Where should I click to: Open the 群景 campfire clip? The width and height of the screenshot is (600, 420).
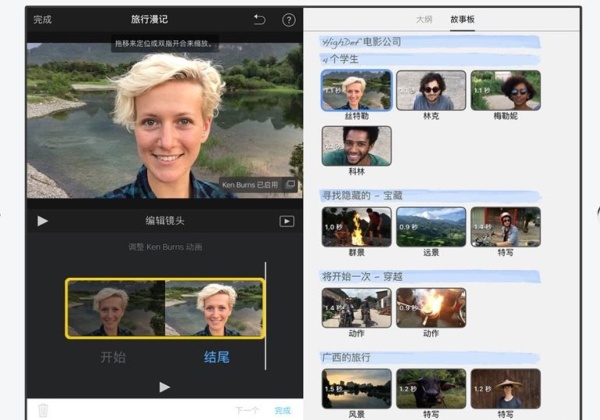(x=357, y=227)
